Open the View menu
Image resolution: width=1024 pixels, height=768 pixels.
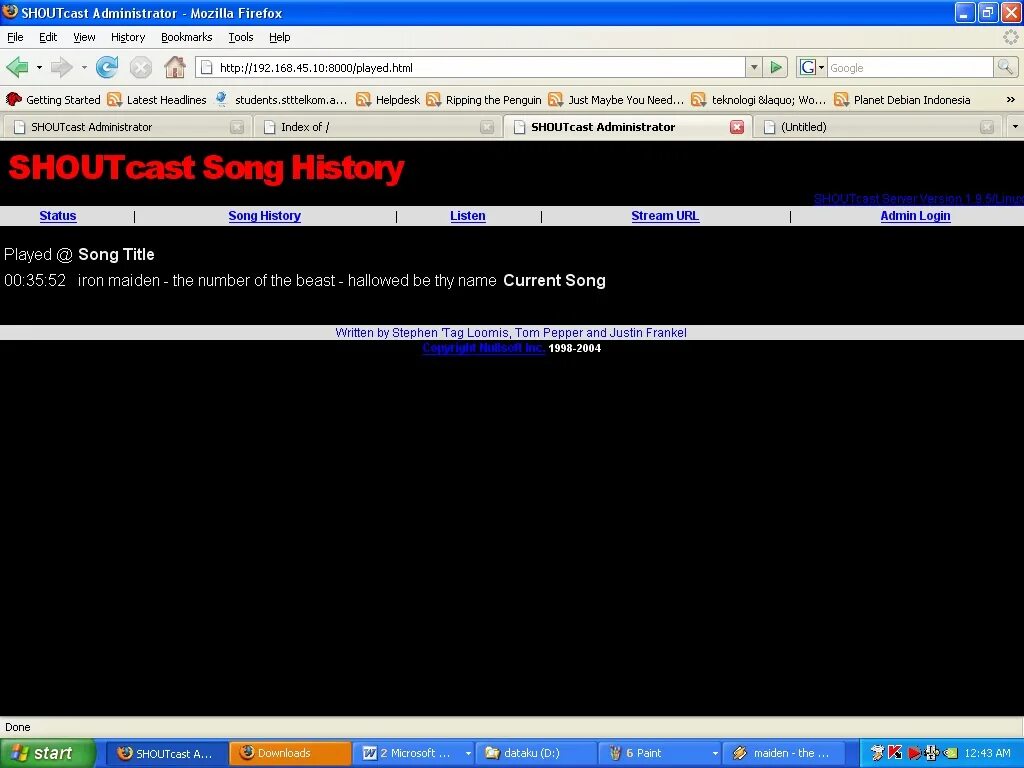point(84,37)
